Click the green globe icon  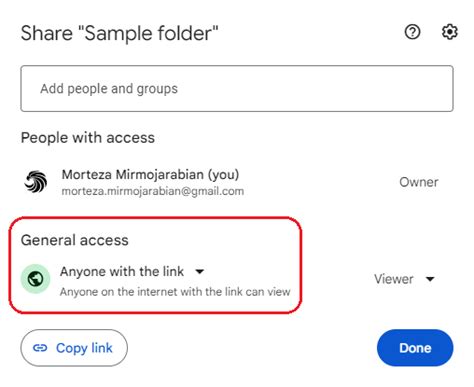(35, 279)
